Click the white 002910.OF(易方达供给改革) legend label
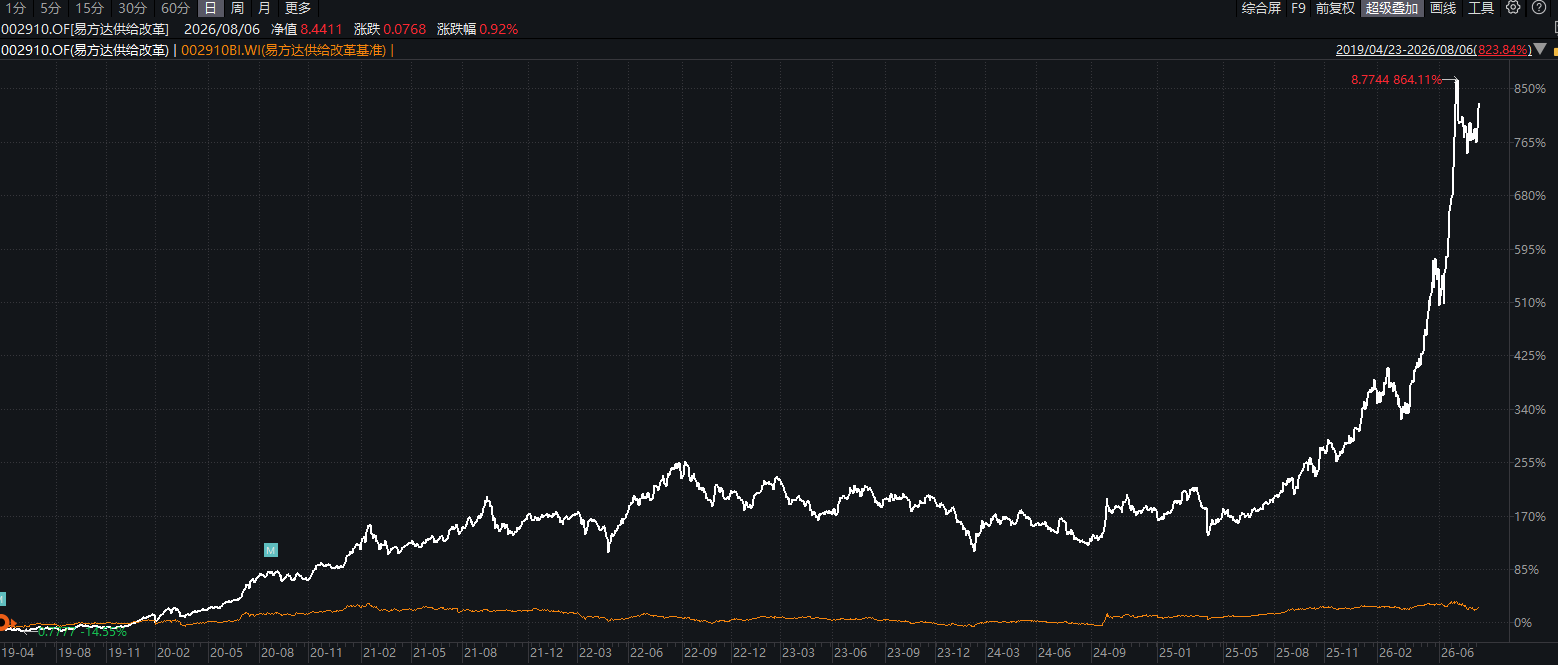 coord(86,49)
